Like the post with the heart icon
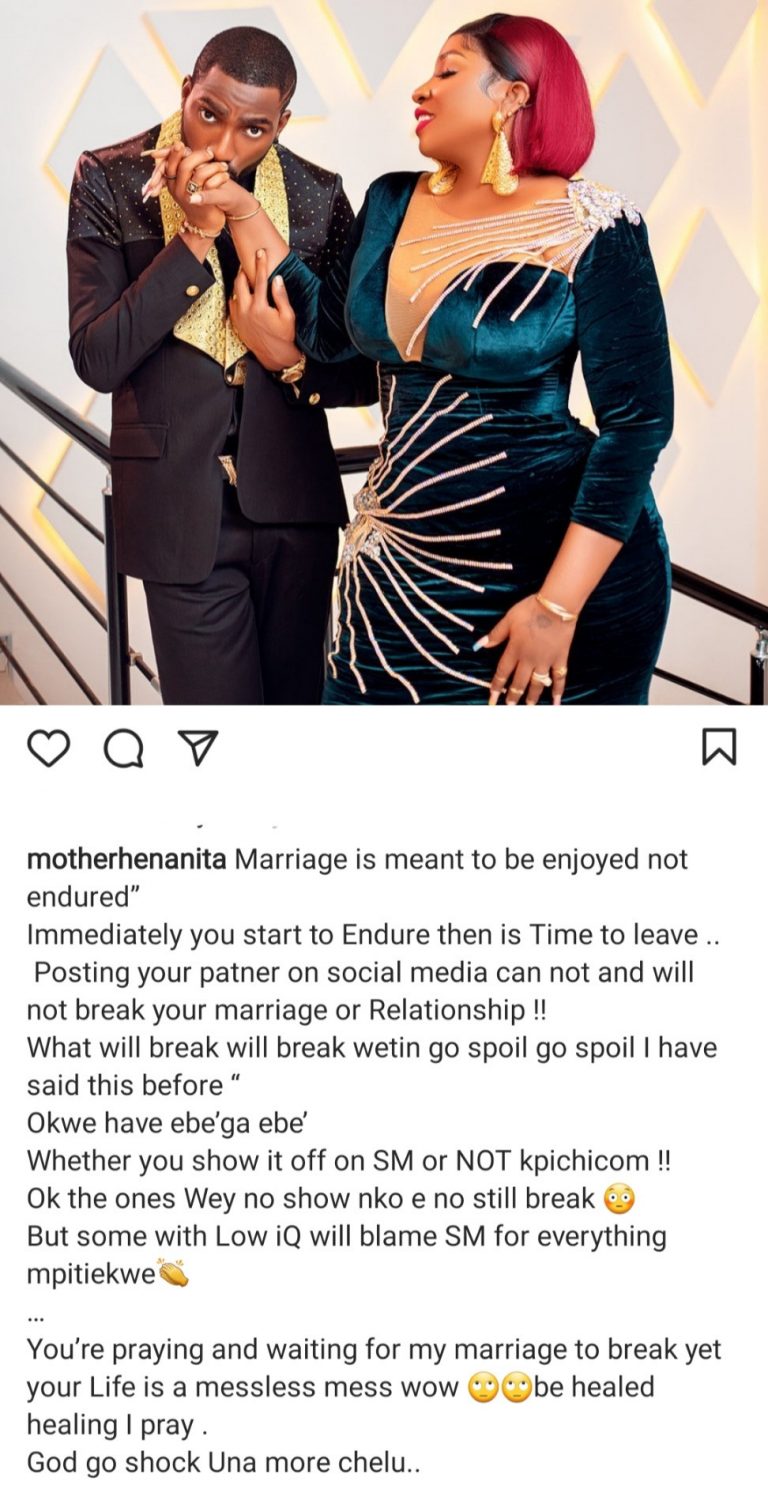The width and height of the screenshot is (768, 1489). (48, 748)
